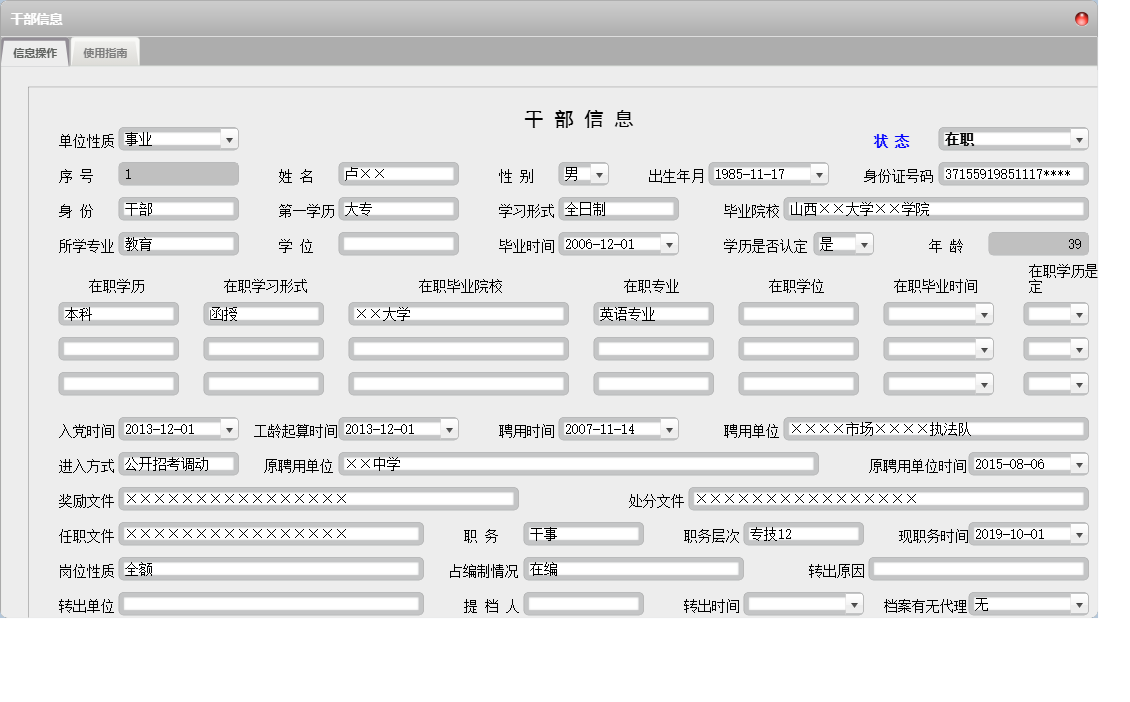Expand the empty 转出时间 dropdown

(854, 605)
